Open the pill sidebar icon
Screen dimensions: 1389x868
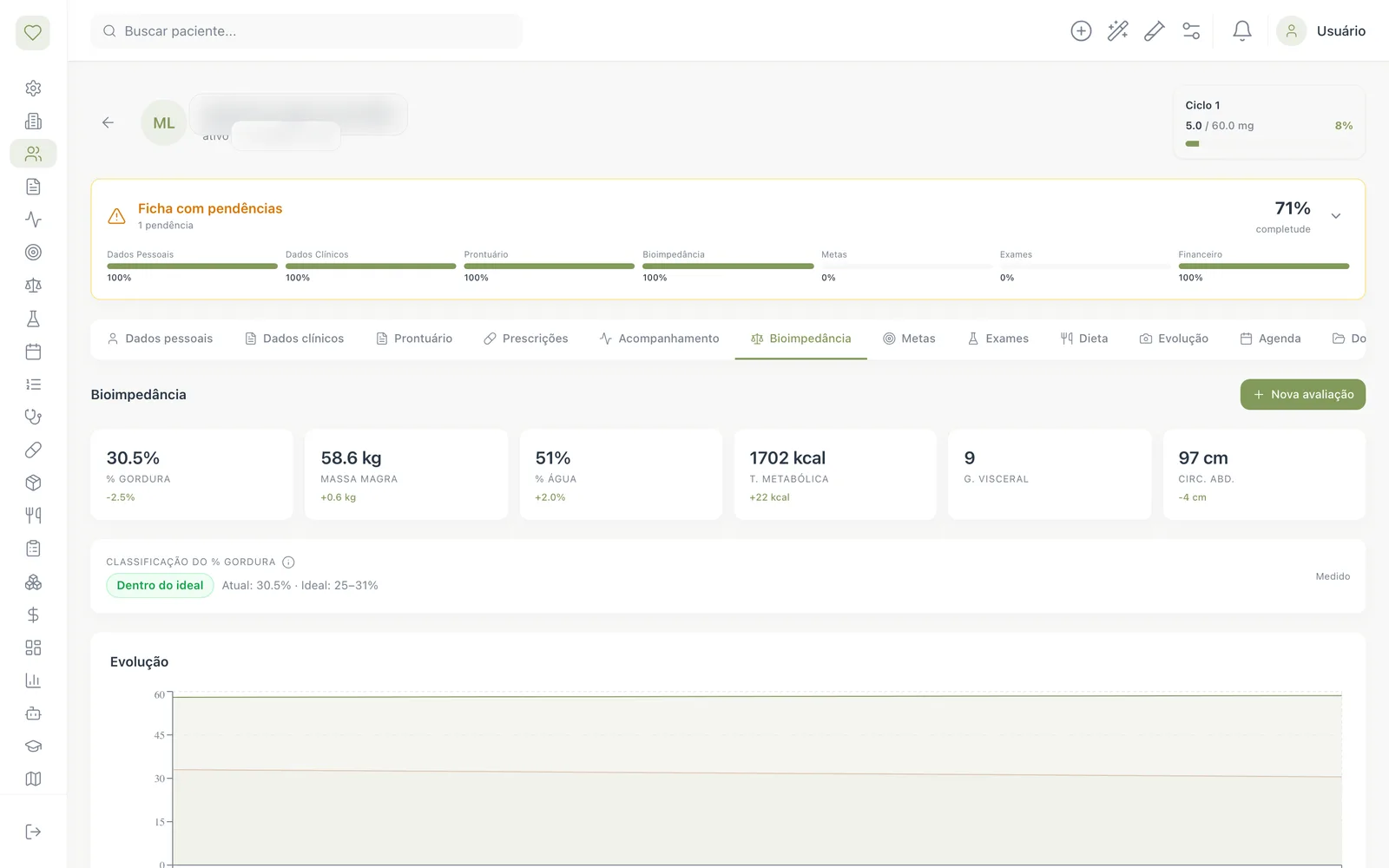33,450
